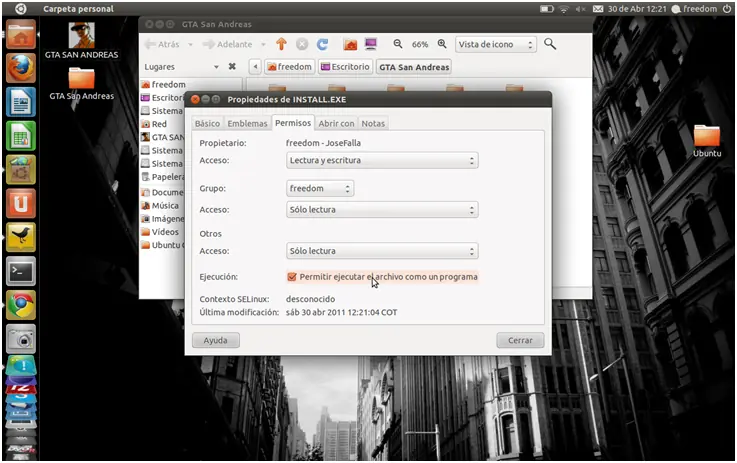Select Red in the places sidebar
The width and height of the screenshot is (737, 463).
[154, 124]
